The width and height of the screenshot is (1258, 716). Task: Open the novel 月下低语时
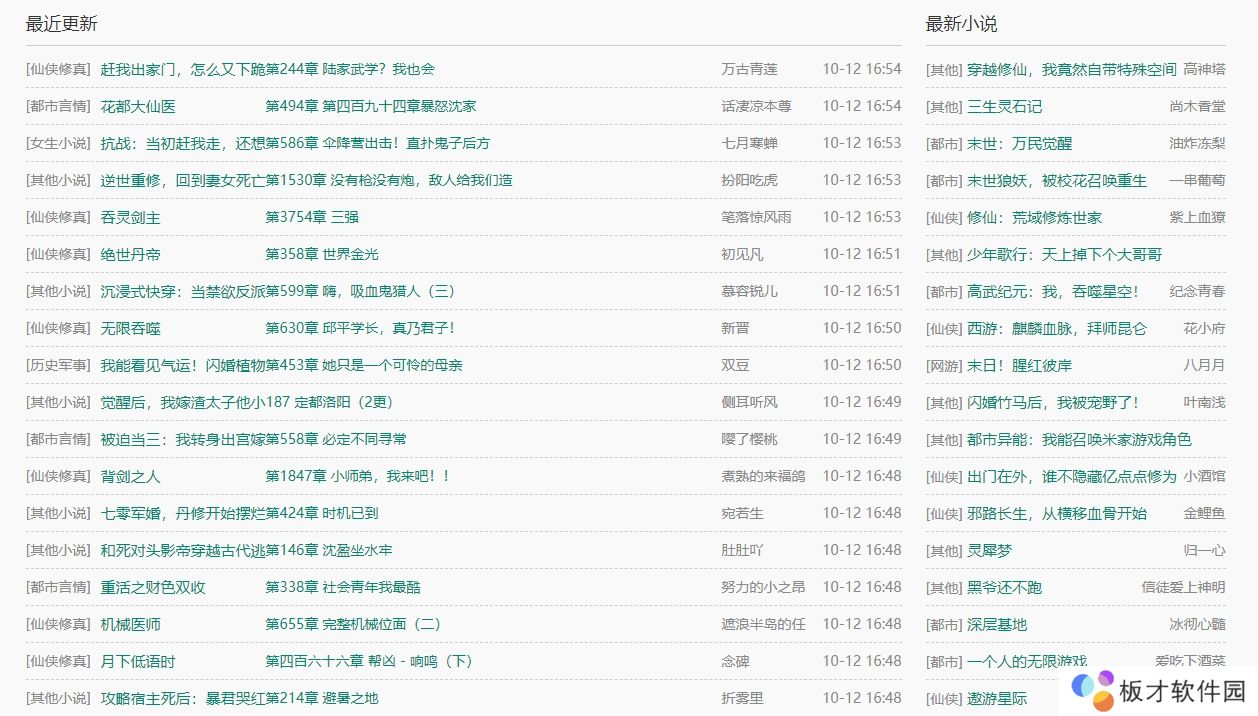click(138, 661)
